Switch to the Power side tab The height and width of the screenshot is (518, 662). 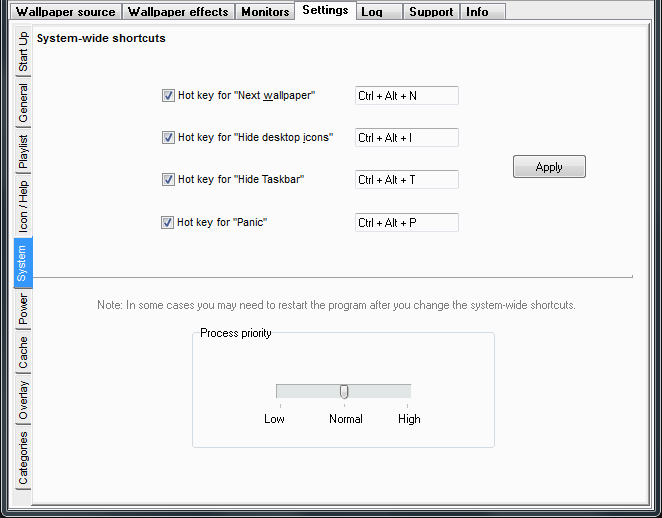[x=23, y=311]
